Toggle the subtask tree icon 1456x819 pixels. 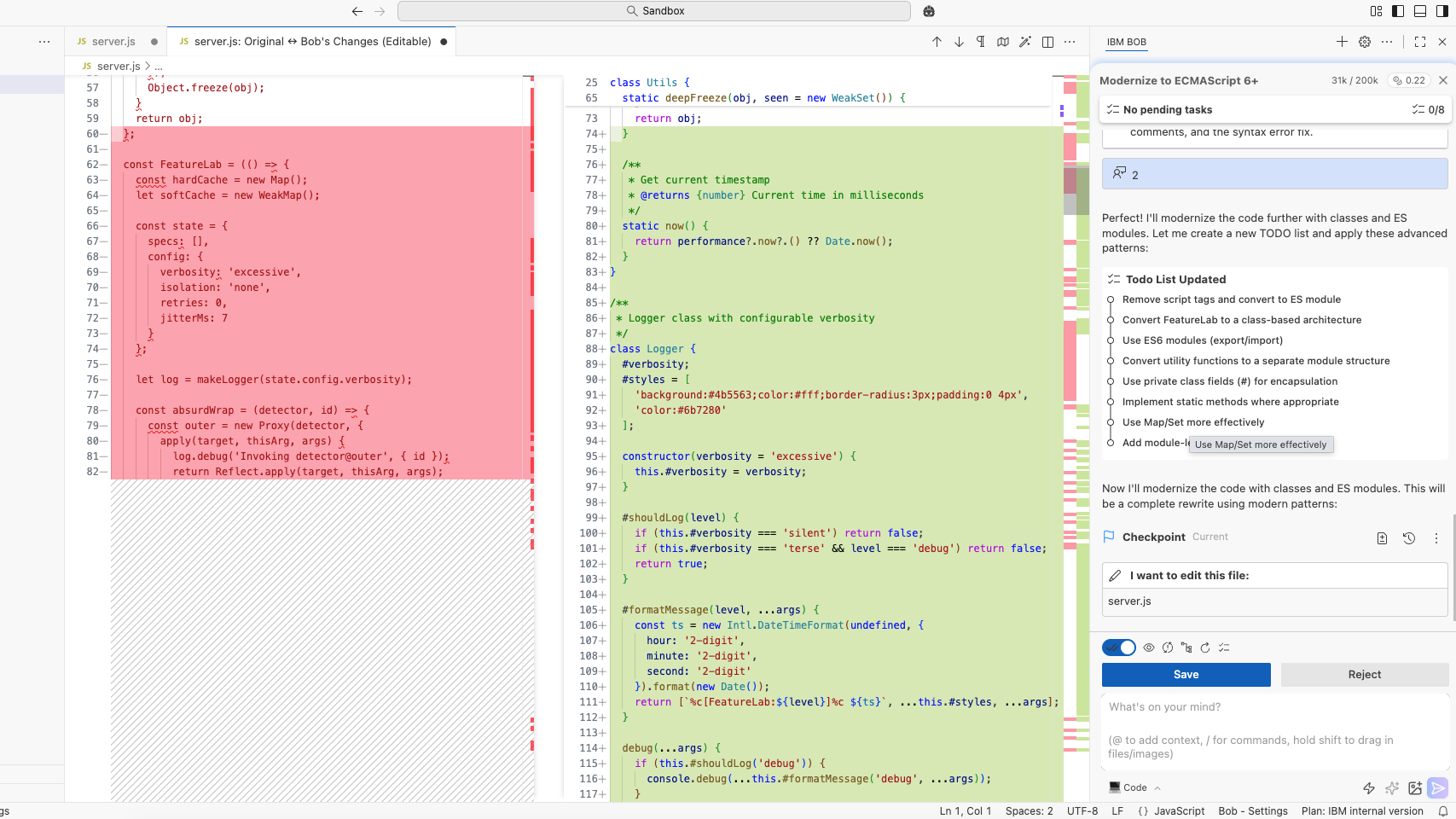pos(1186,648)
